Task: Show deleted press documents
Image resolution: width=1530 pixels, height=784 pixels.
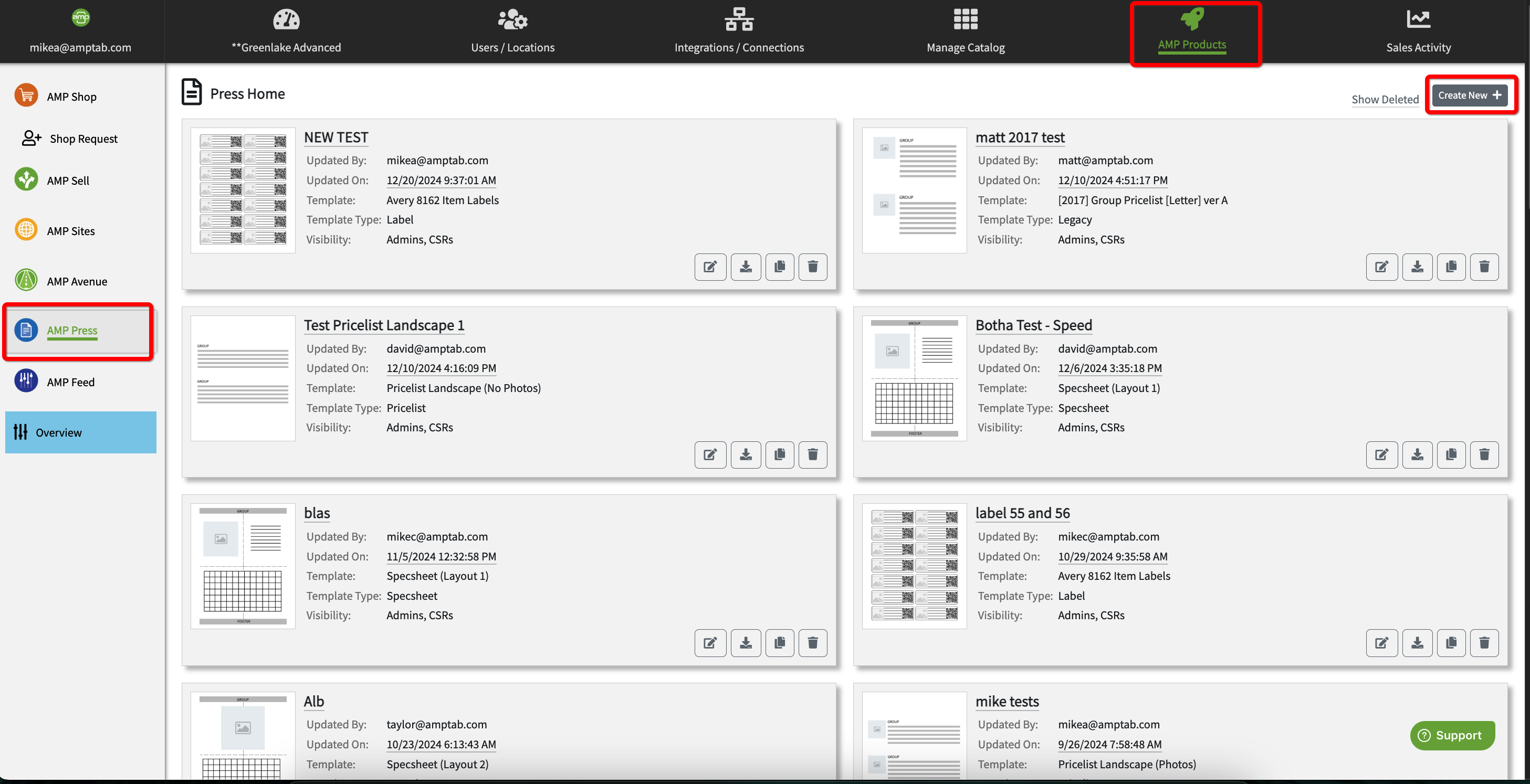Action: 1385,99
